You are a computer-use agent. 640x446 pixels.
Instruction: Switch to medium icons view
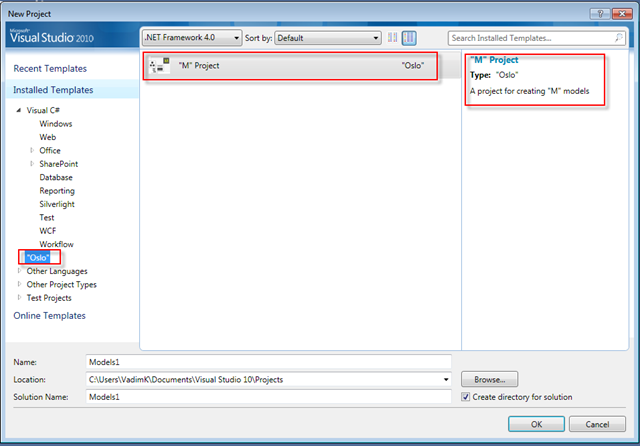pyautogui.click(x=409, y=38)
